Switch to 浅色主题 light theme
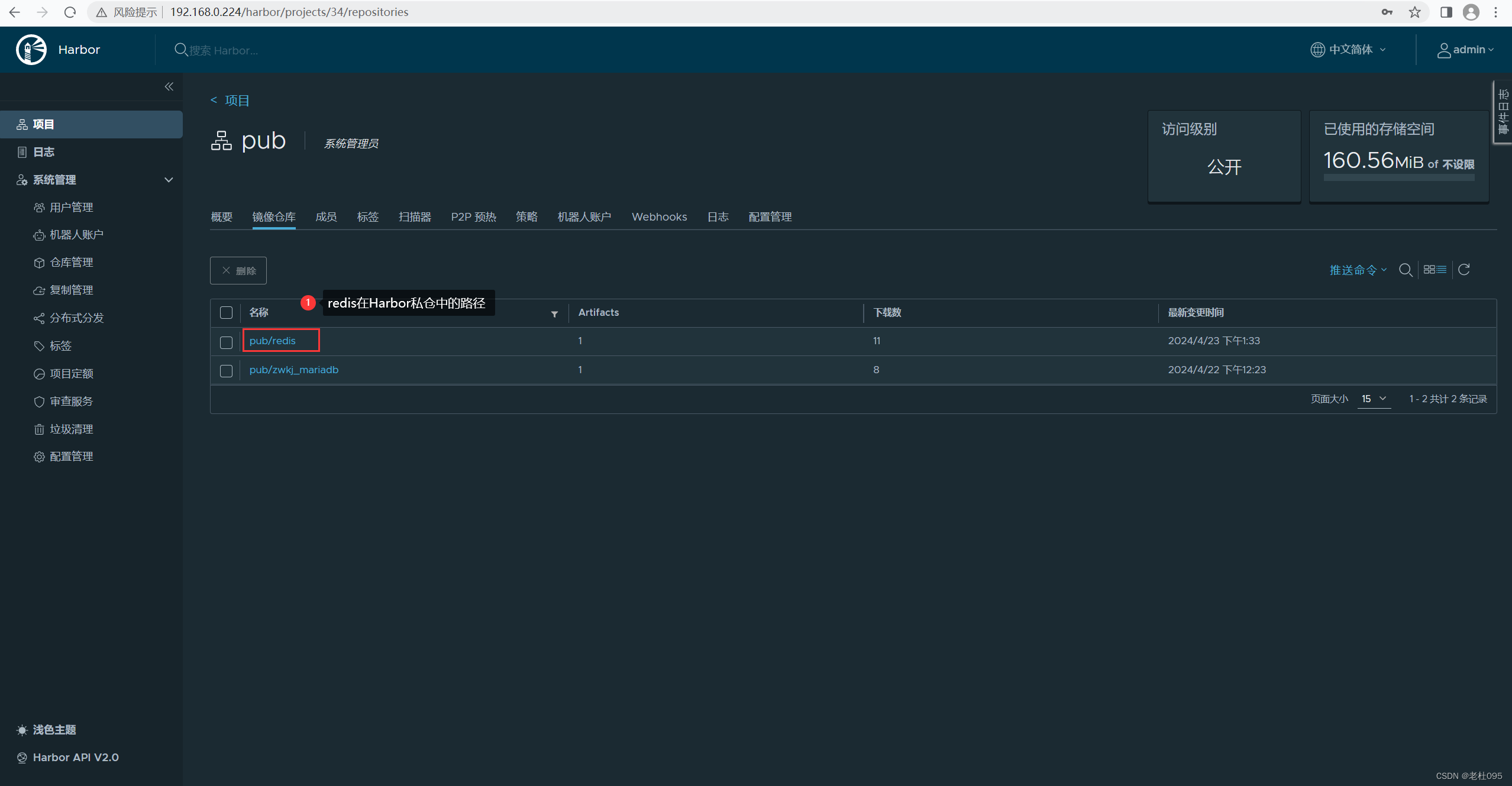This screenshot has height=786, width=1512. click(x=46, y=730)
